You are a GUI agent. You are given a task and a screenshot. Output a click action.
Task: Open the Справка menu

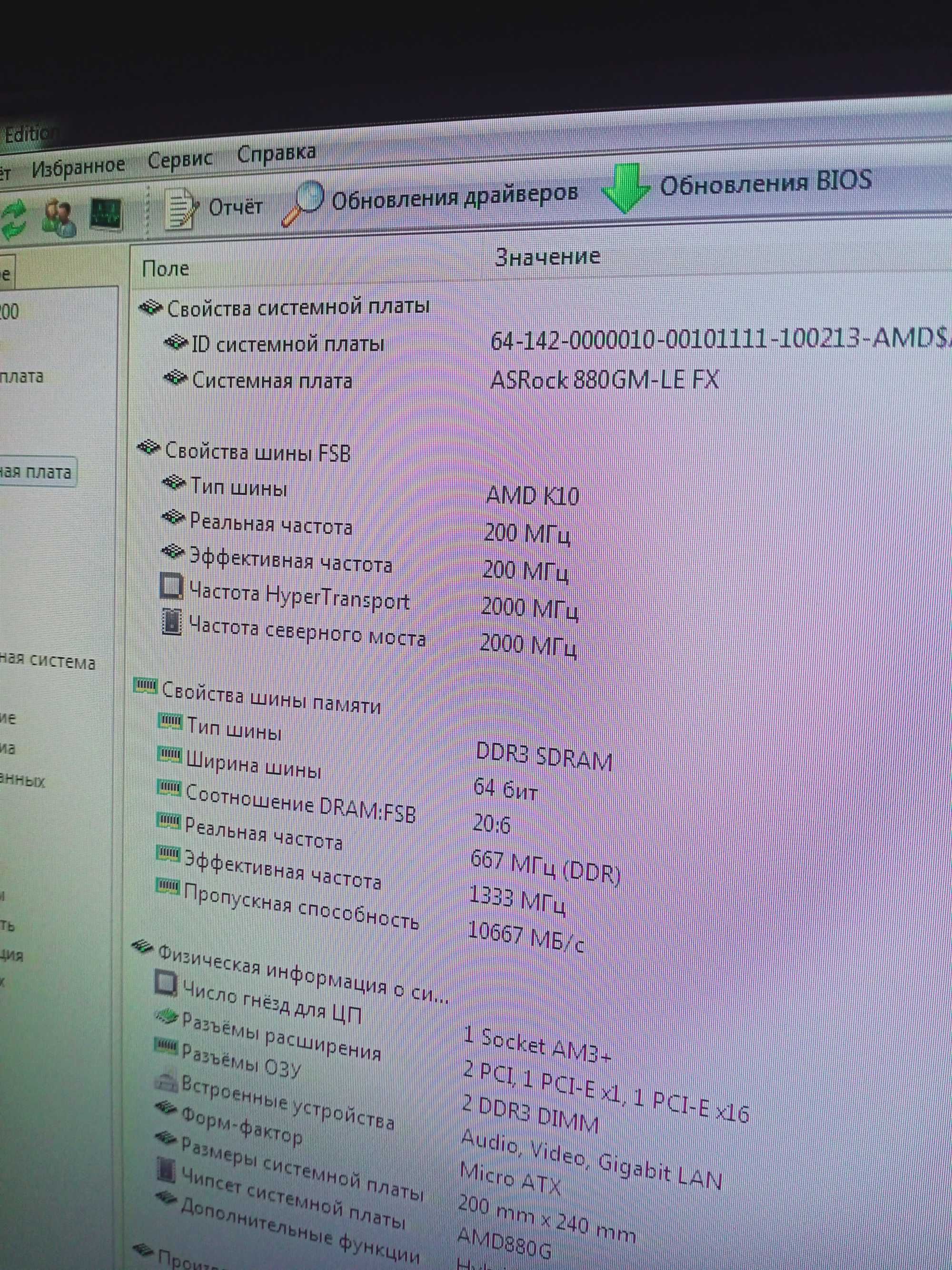[x=276, y=154]
